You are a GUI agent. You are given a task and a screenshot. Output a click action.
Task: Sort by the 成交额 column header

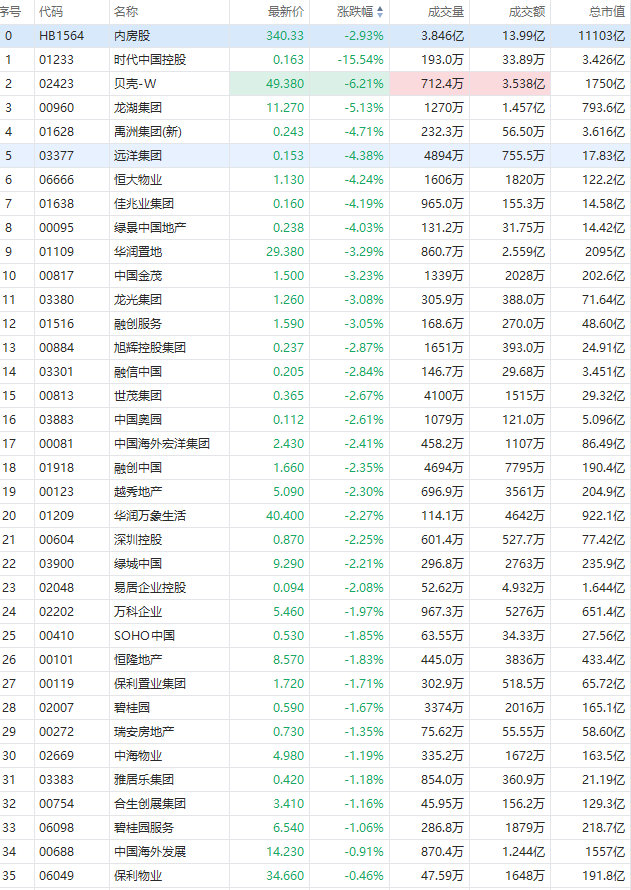pos(527,12)
